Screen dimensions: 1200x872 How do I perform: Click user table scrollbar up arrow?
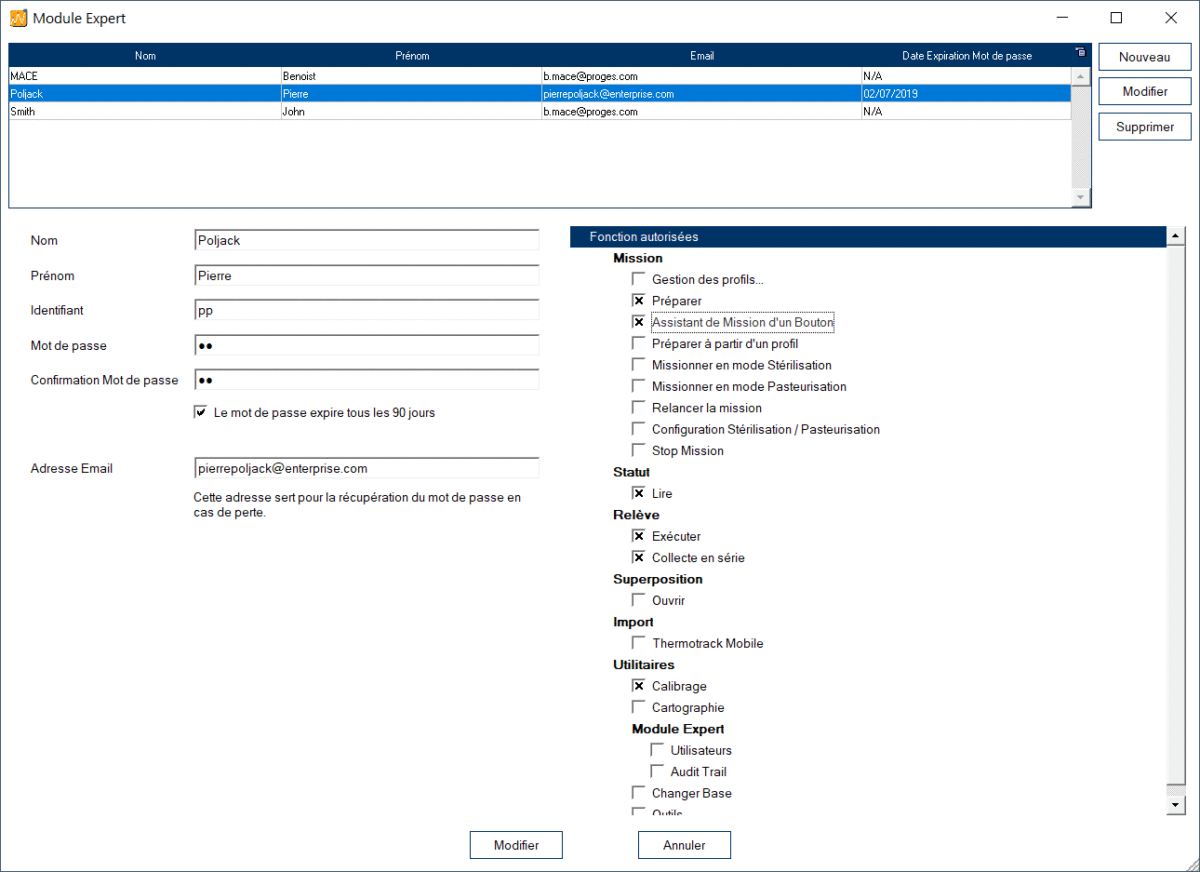(x=1079, y=75)
